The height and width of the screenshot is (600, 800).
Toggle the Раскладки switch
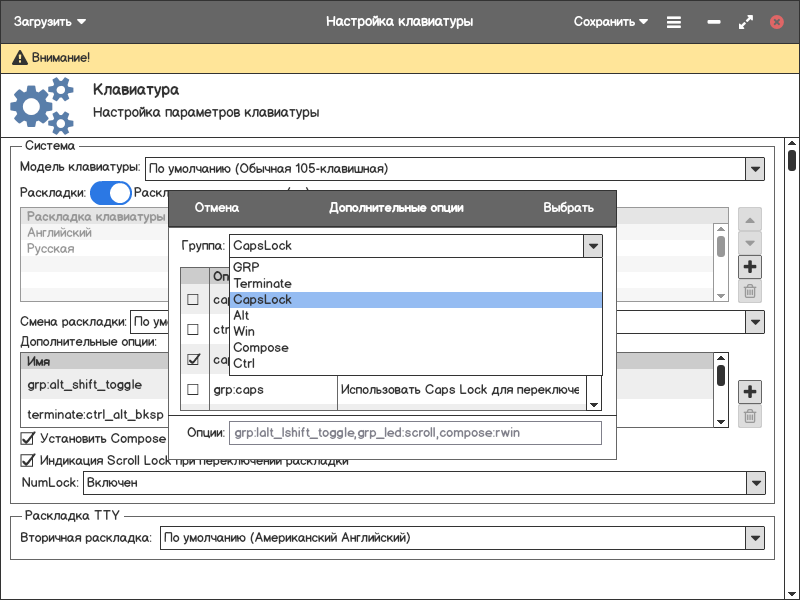[111, 193]
